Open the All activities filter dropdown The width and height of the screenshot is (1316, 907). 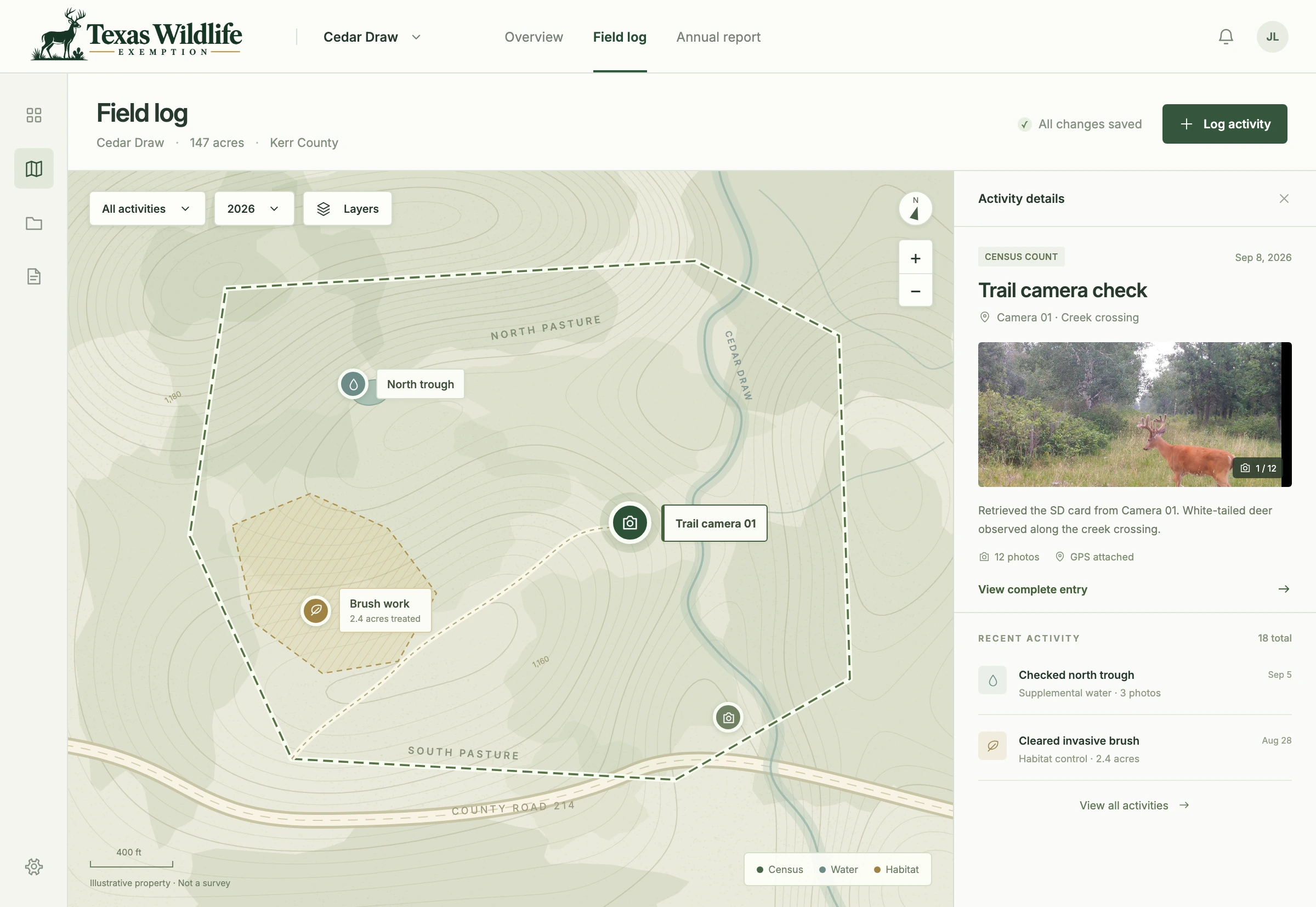pyautogui.click(x=147, y=208)
